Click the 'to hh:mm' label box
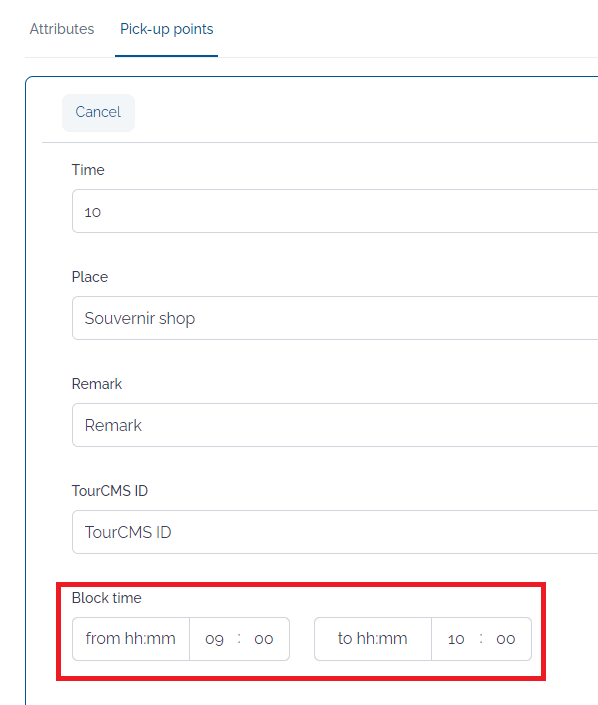 [373, 639]
